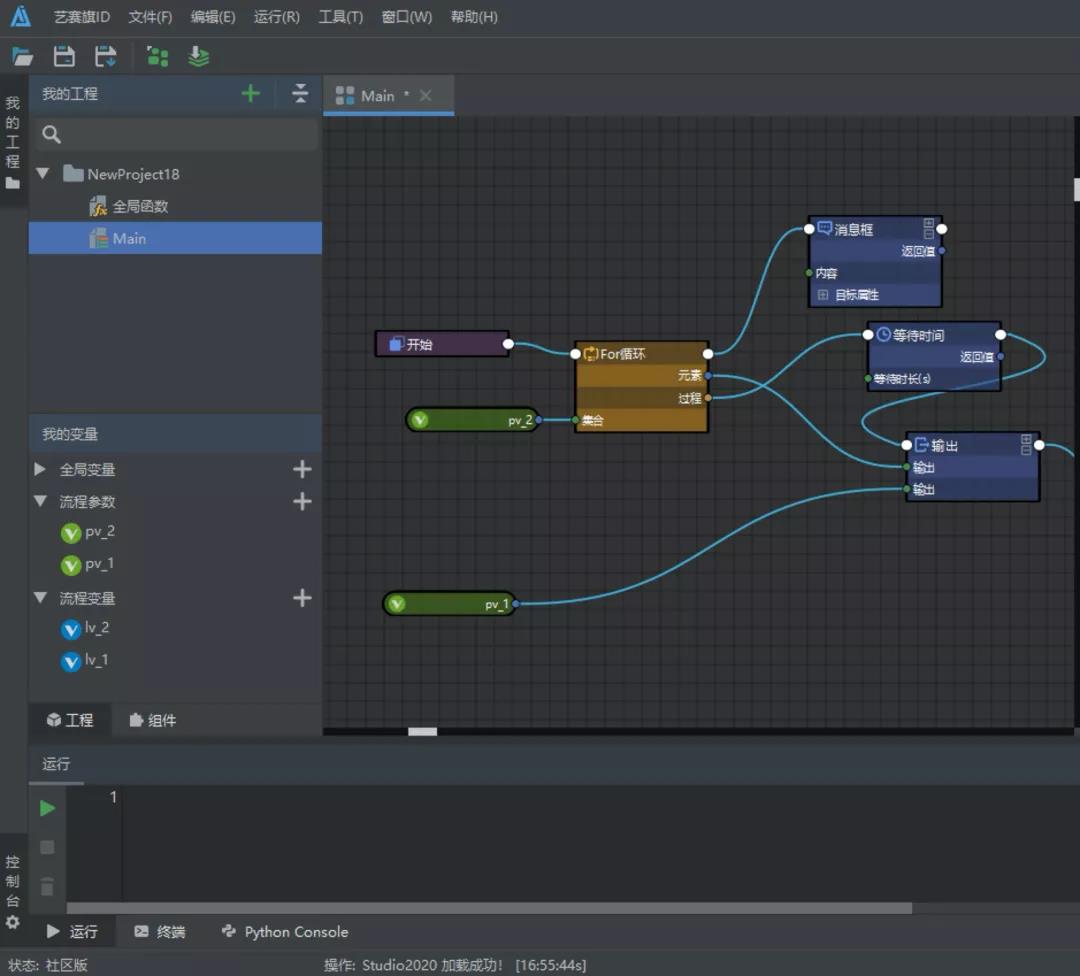
Task: Click the save file toolbar icon
Action: tap(64, 57)
